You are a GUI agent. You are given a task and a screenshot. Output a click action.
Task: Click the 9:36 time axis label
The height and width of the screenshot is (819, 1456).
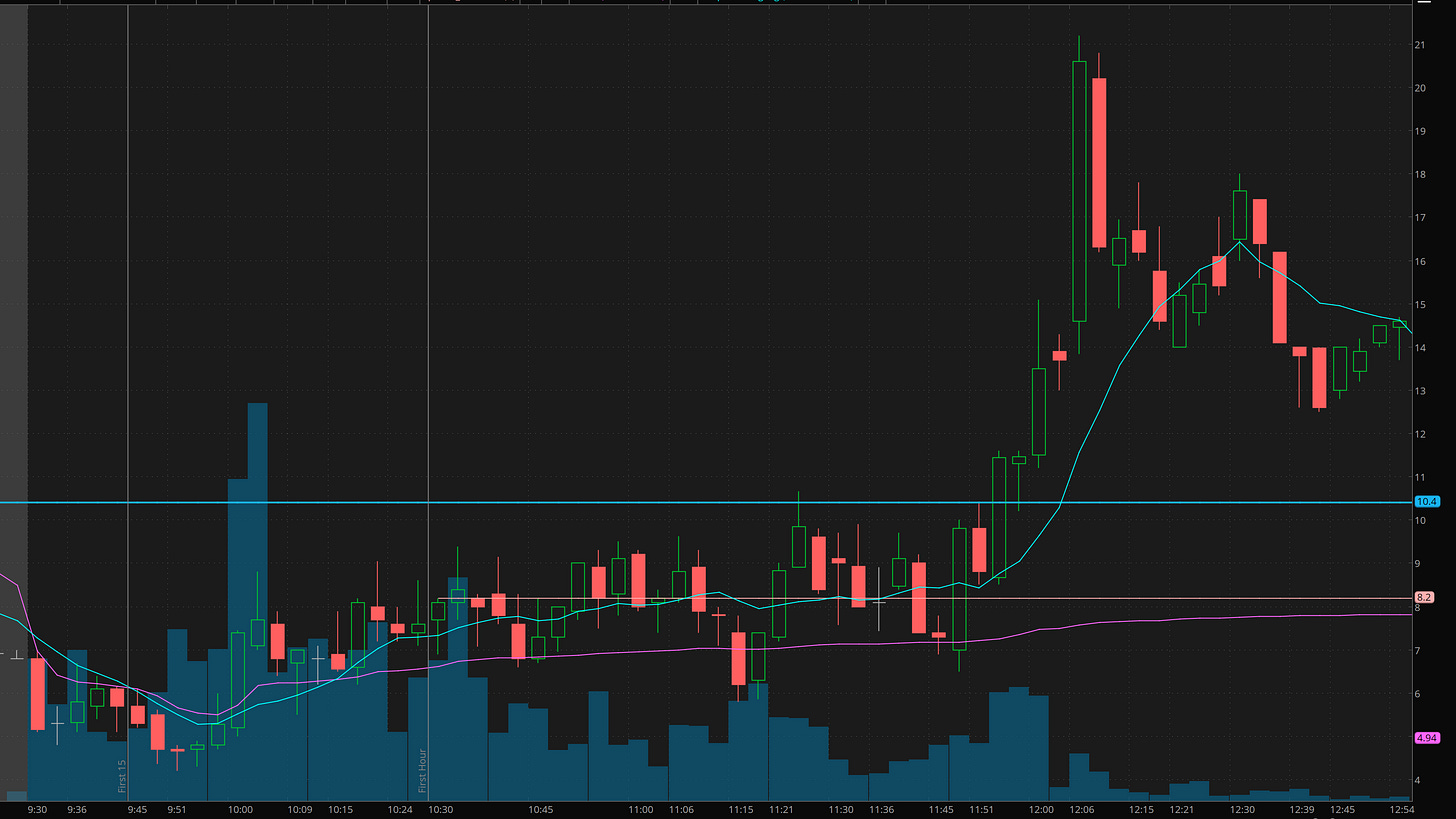[x=77, y=810]
